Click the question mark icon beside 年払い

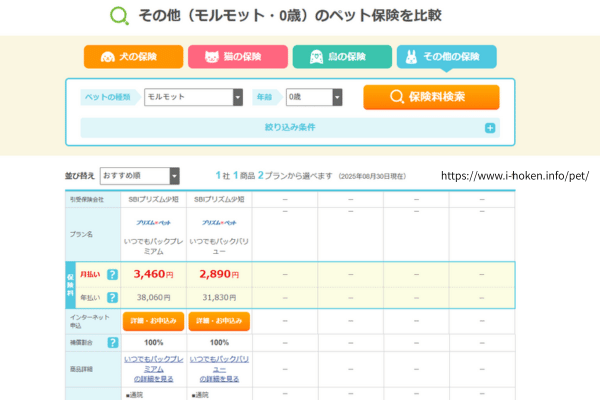tap(112, 297)
